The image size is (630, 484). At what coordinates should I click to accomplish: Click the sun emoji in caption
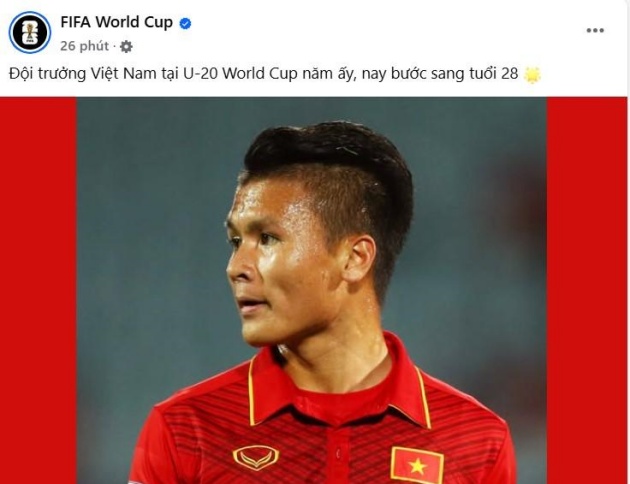point(532,75)
